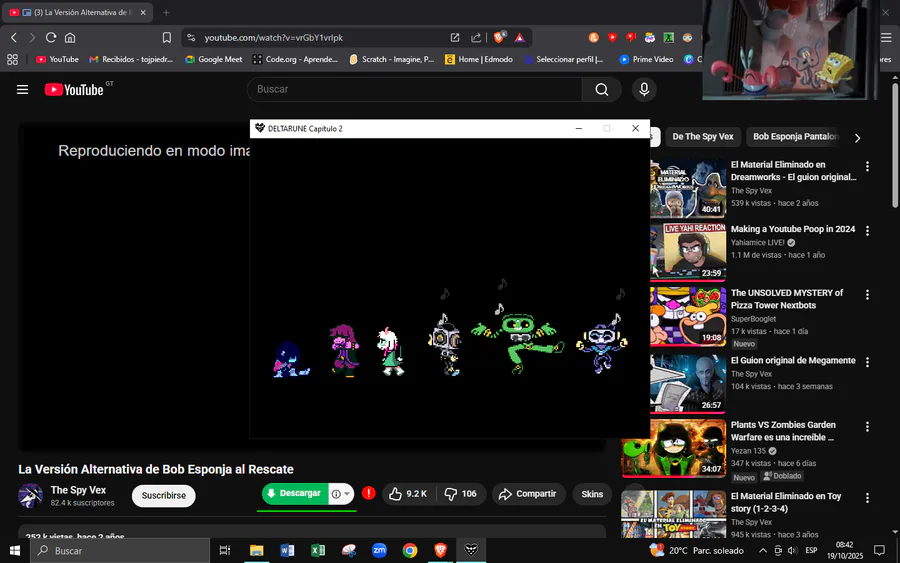This screenshot has width=900, height=563.
Task: Reload the YouTube page
Action: (51, 38)
